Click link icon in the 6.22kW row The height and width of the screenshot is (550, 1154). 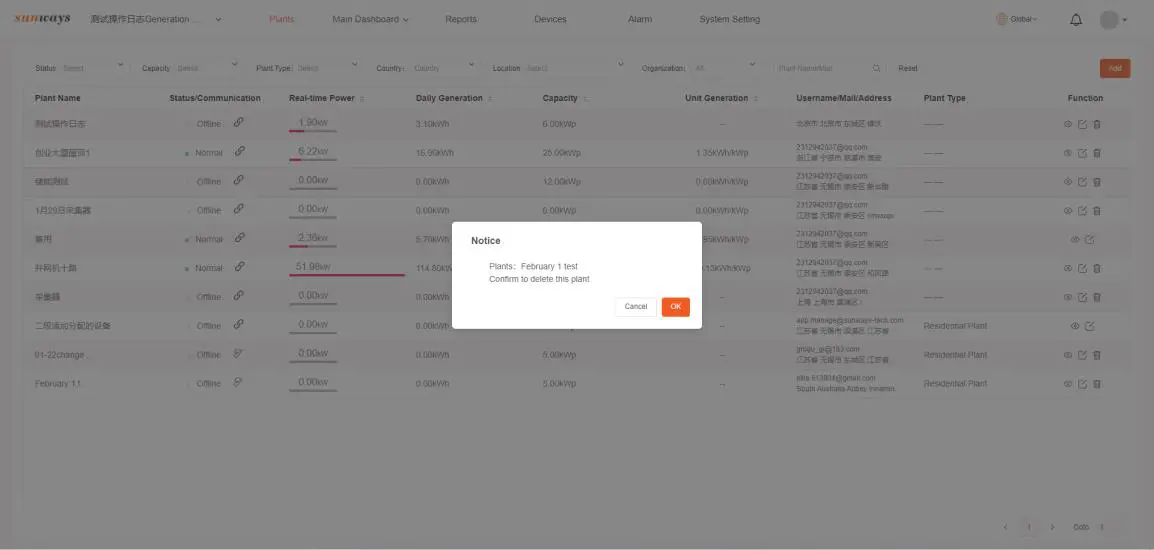point(238,151)
